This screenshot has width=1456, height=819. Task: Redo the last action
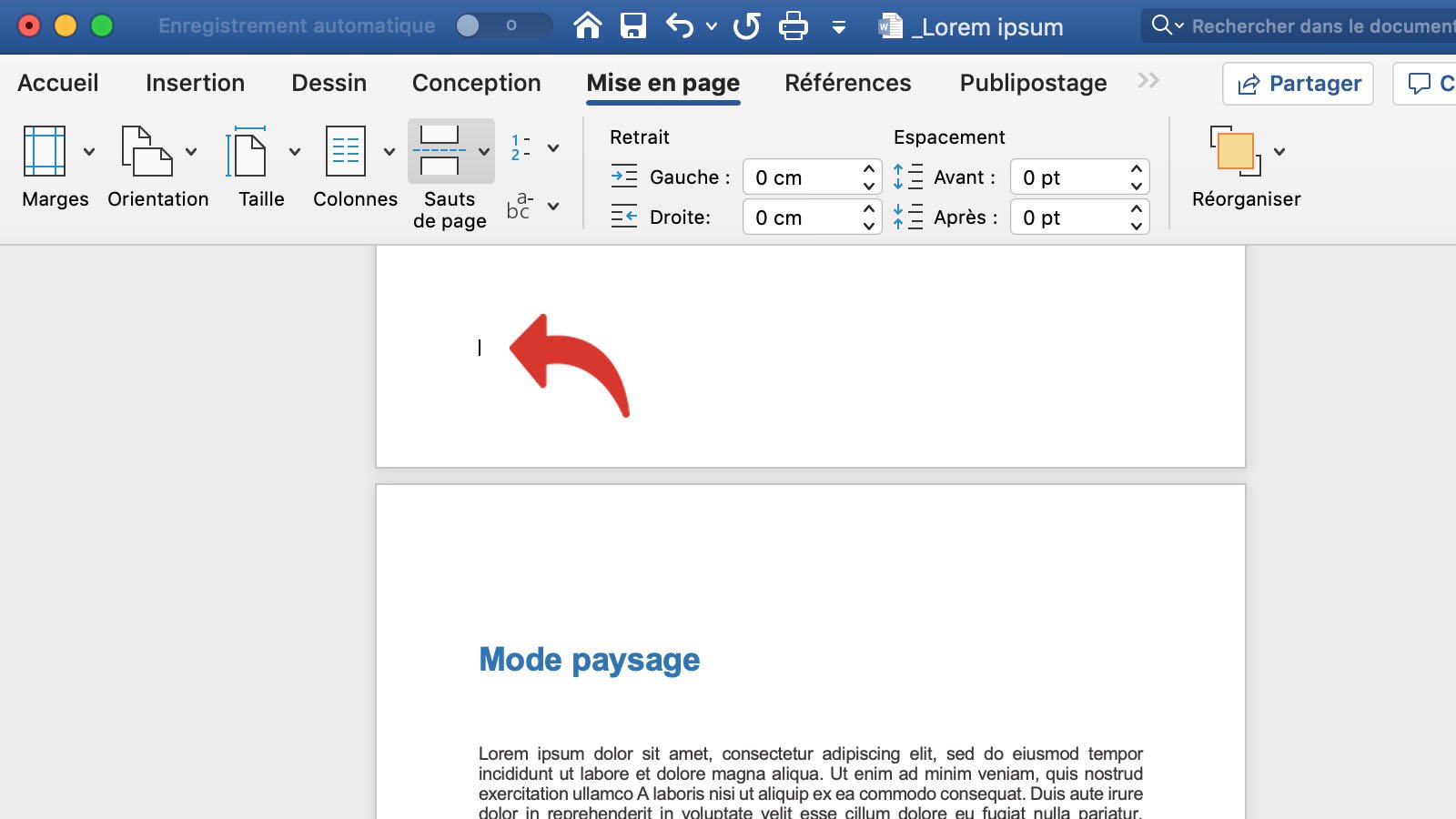click(x=747, y=25)
